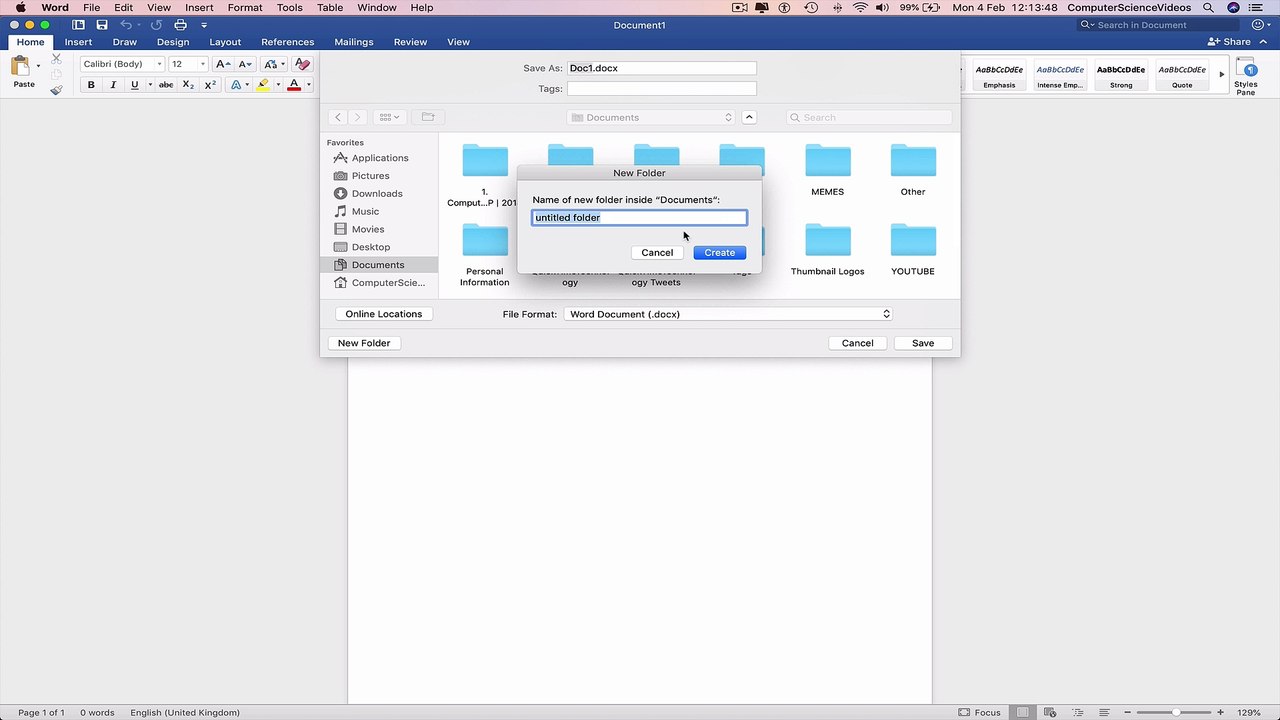Open font colour dropdown arrow
The image size is (1280, 720).
click(308, 85)
